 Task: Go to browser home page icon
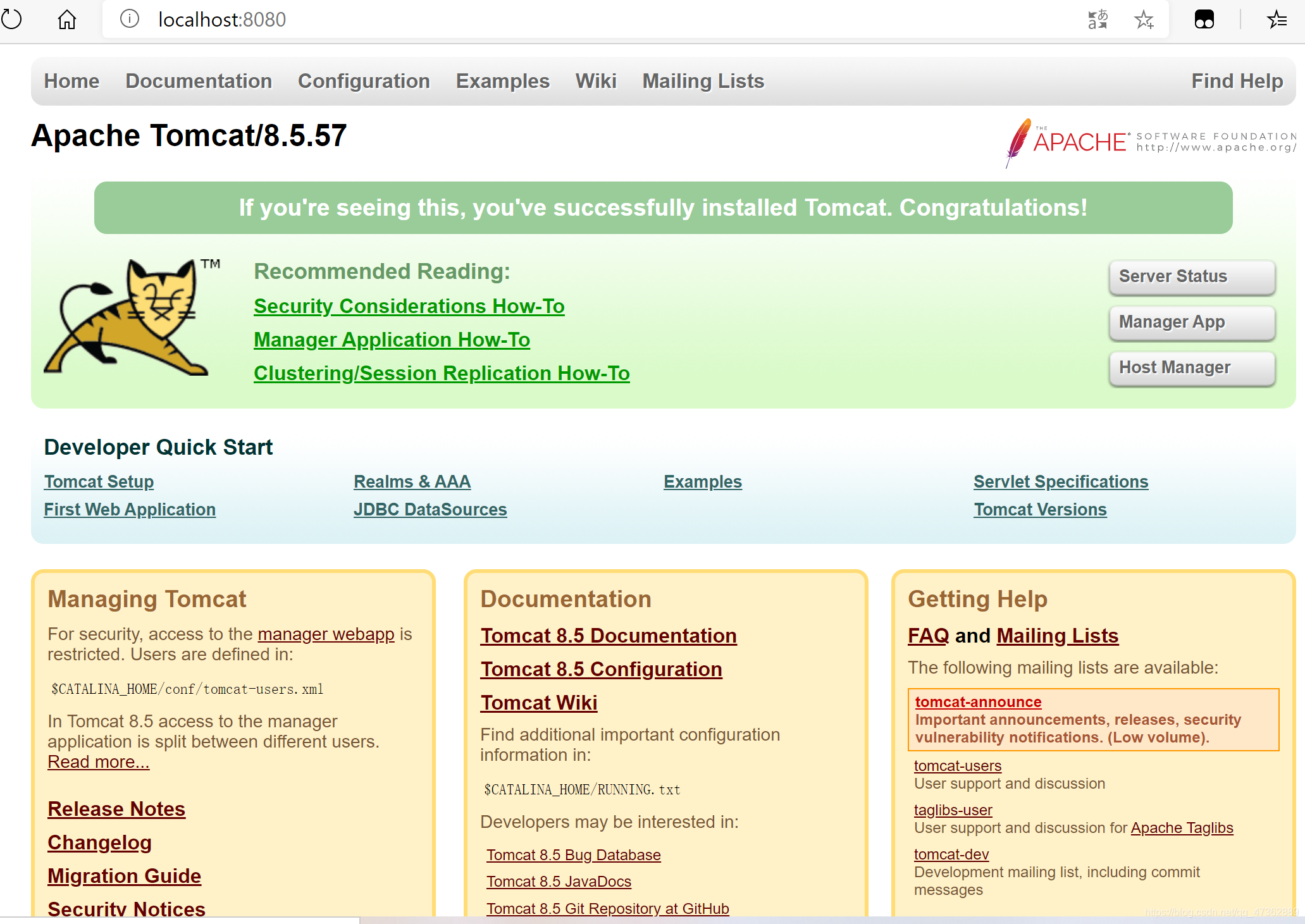click(x=66, y=20)
